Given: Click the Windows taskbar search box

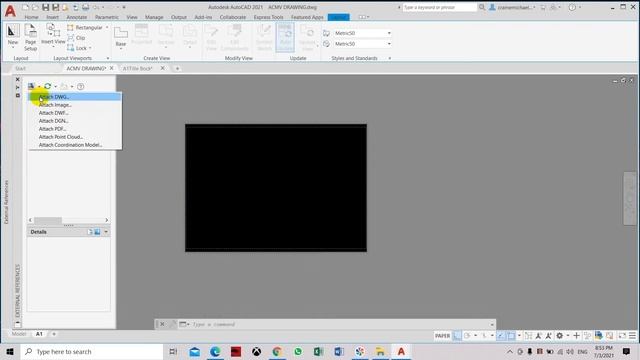Looking at the screenshot, I should pyautogui.click(x=92, y=351).
